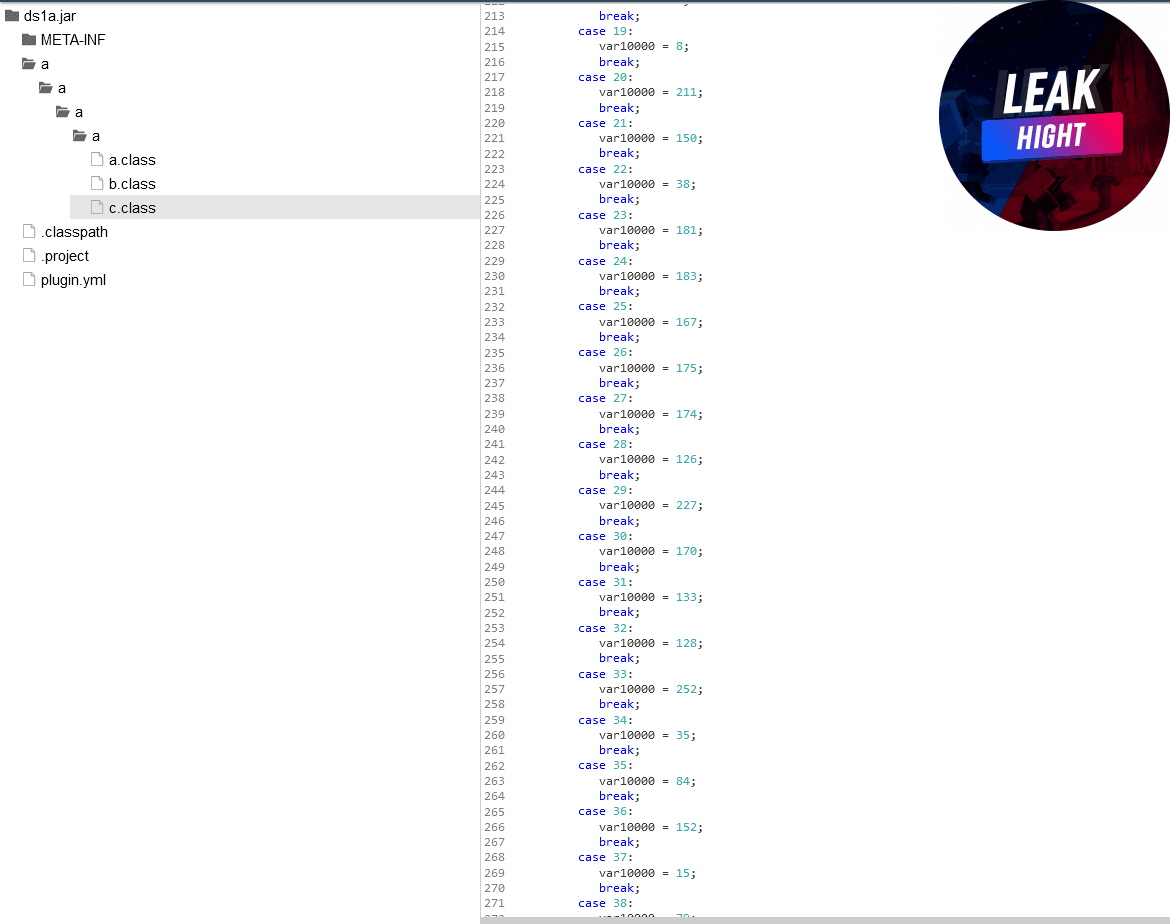The height and width of the screenshot is (924, 1170).
Task: Click line number 269
Action: [x=495, y=873]
